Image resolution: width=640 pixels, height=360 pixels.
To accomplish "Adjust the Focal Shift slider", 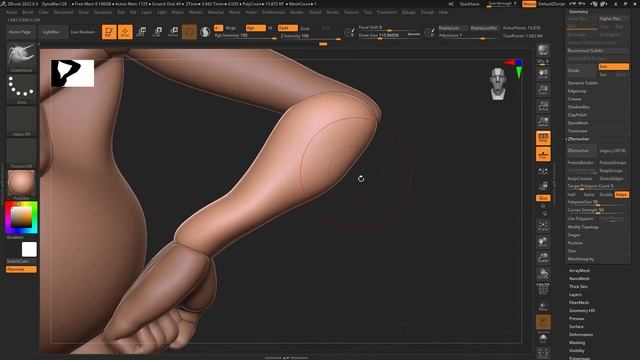I will tap(389, 28).
